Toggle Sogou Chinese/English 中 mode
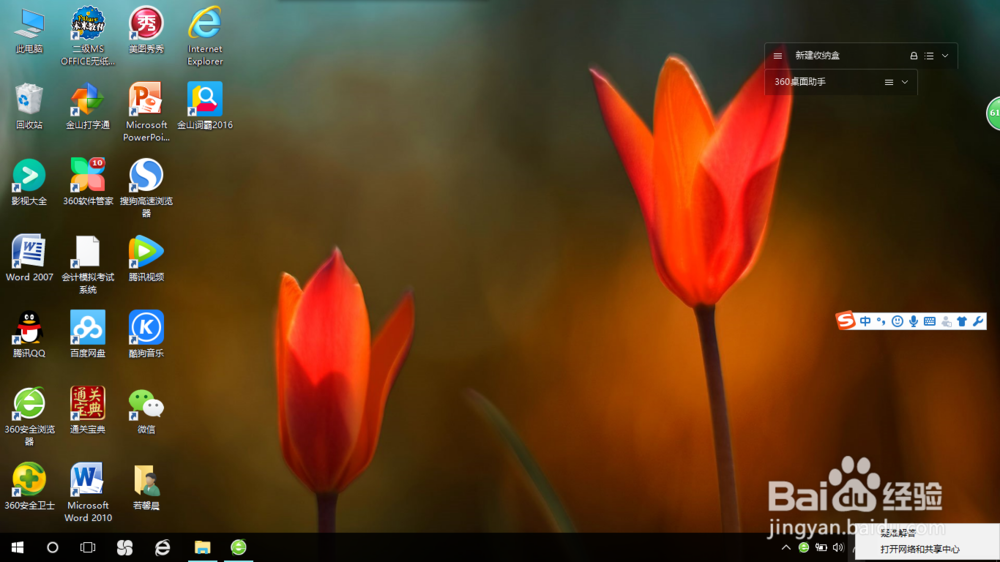This screenshot has height=562, width=1000. [x=865, y=321]
